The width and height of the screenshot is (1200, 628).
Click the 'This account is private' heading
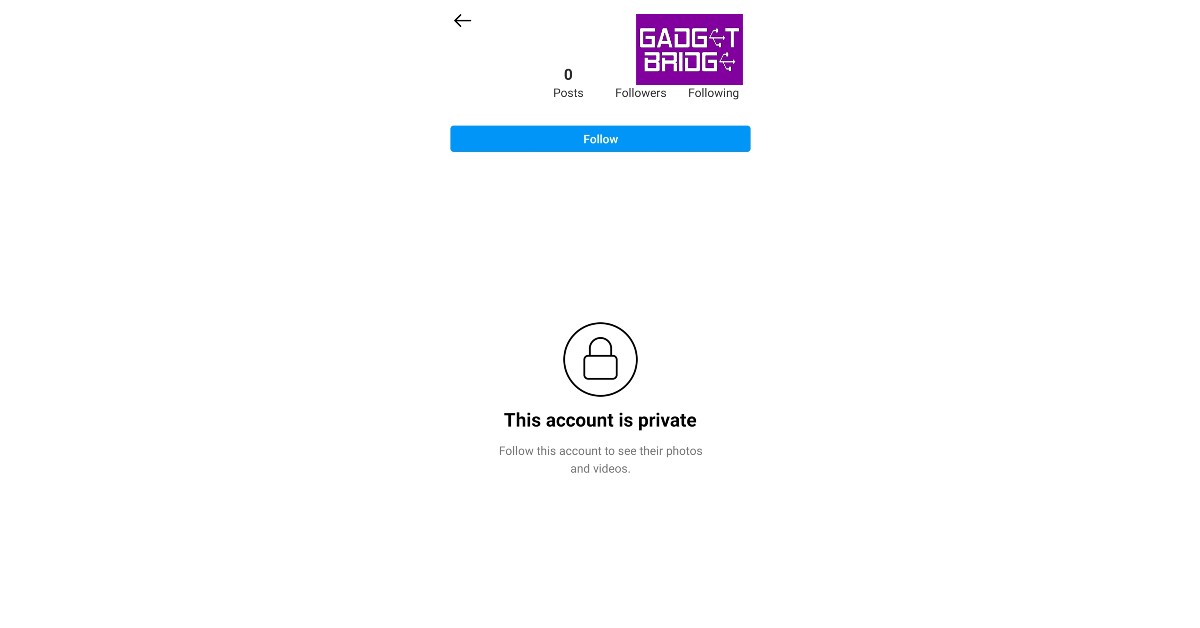point(600,420)
